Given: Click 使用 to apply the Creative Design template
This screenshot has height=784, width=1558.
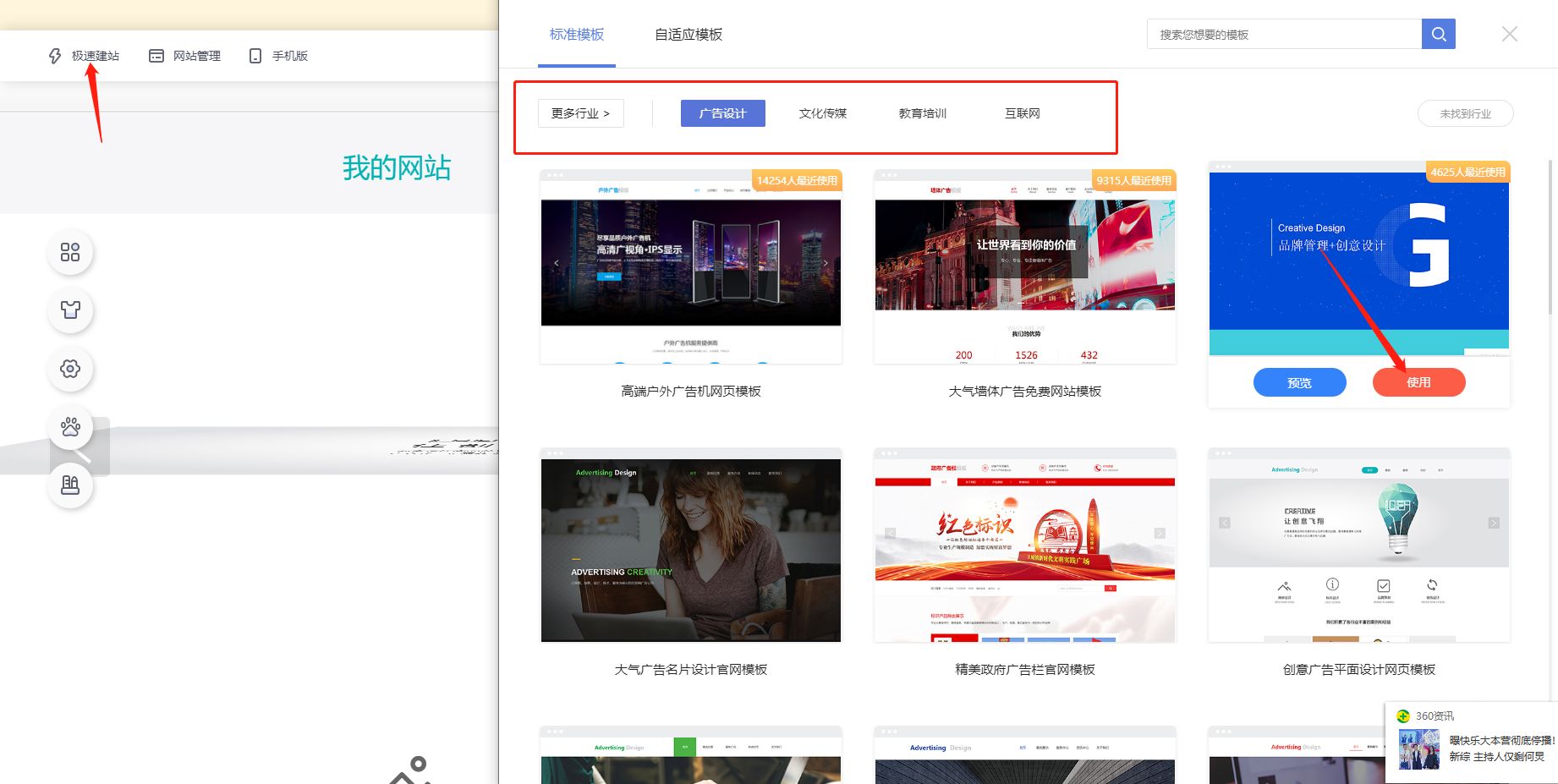Looking at the screenshot, I should click(x=1418, y=381).
